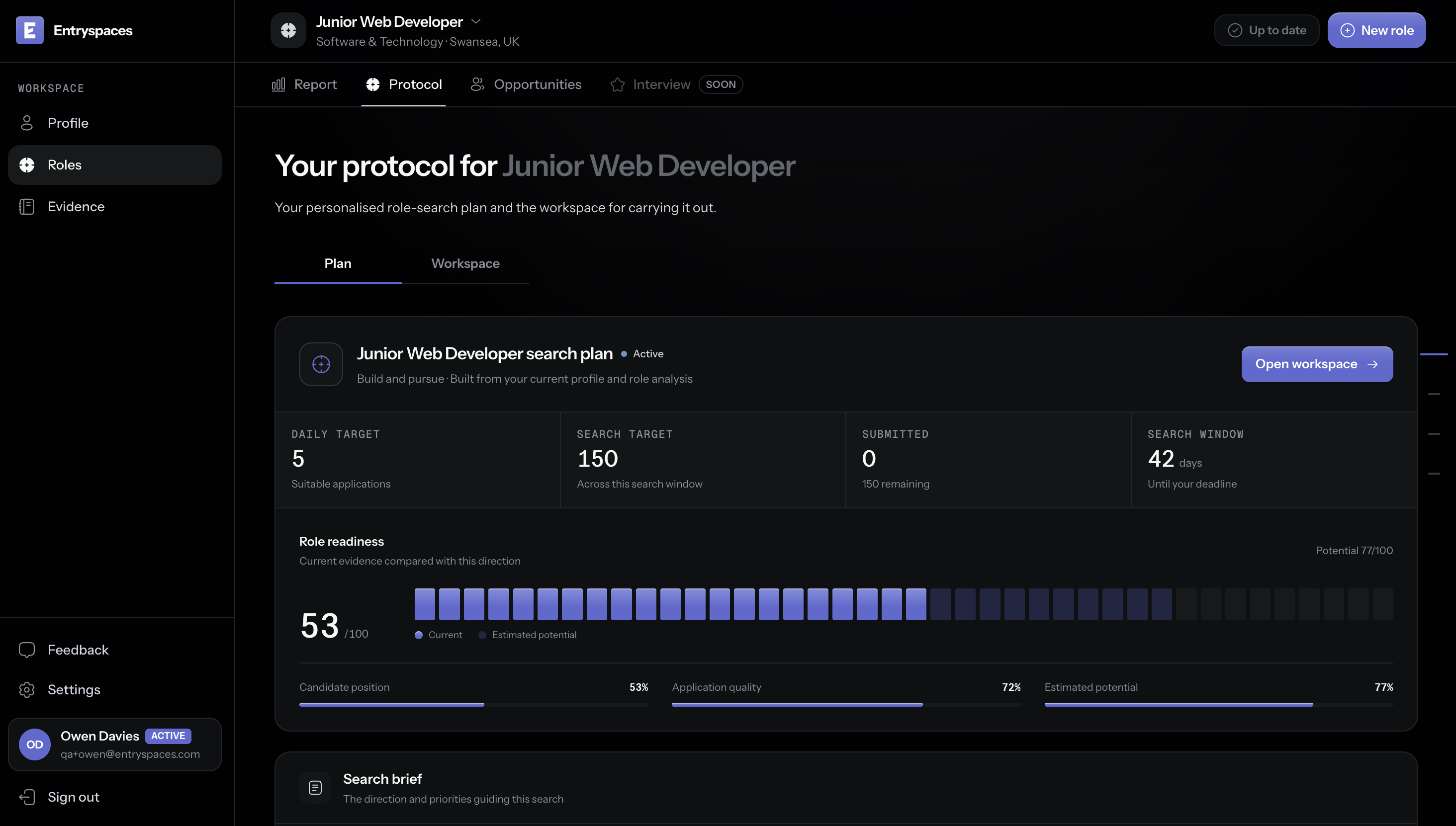The height and width of the screenshot is (826, 1456).
Task: Switch to the Workspace sub-tab
Action: point(465,263)
